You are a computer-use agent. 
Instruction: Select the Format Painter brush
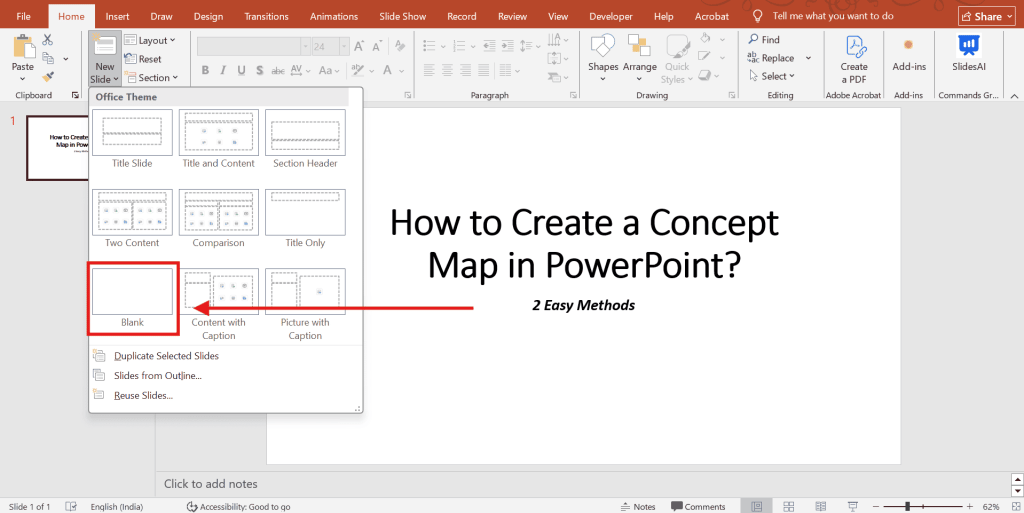(48, 76)
